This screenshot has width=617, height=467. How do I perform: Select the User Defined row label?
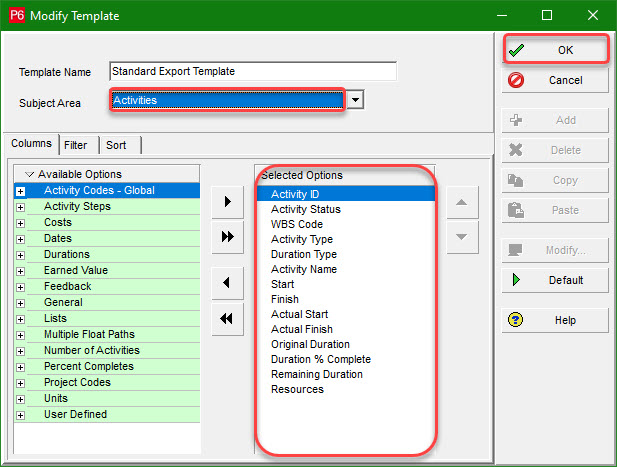pos(75,414)
